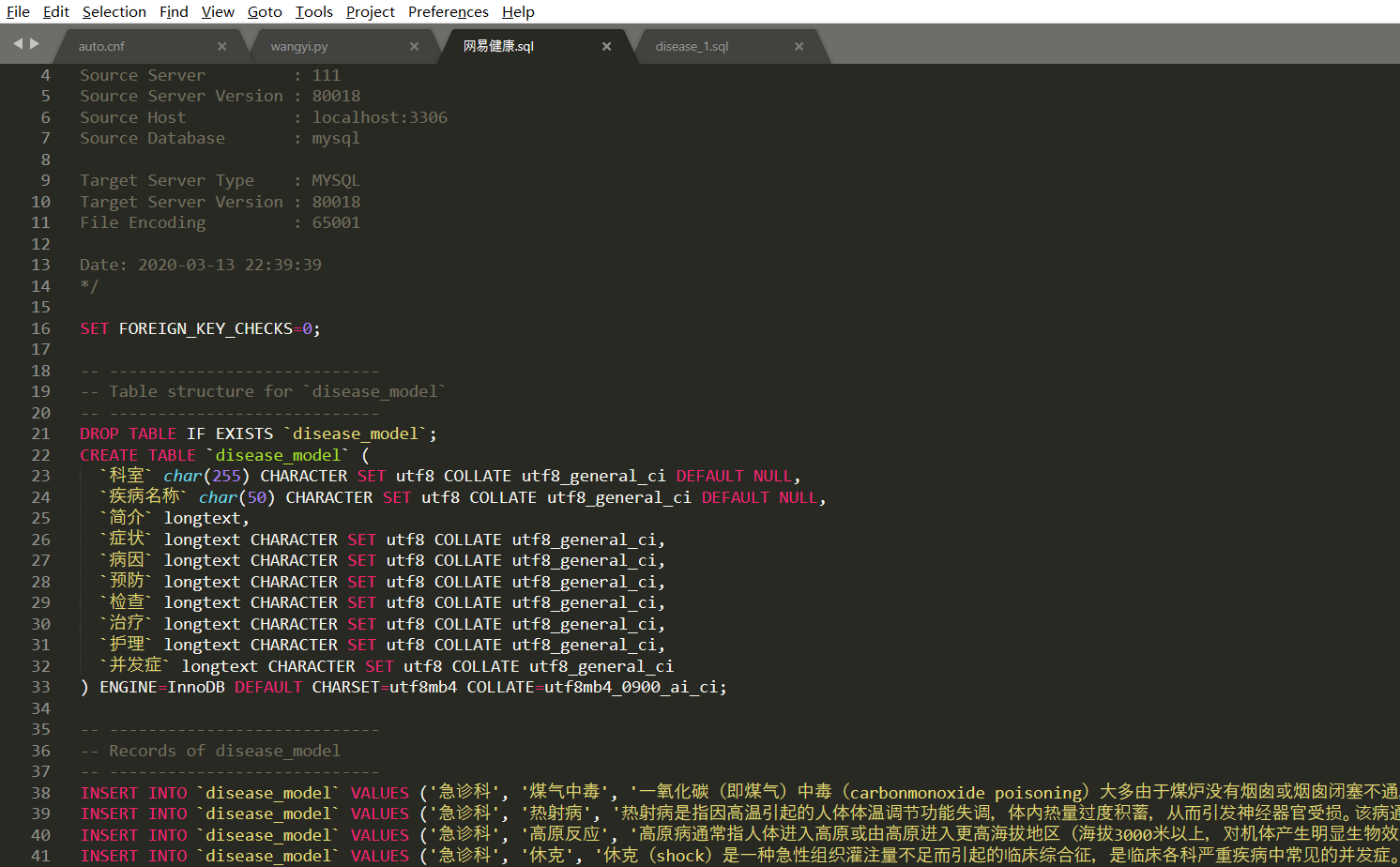Screen dimensions: 1400x867
Task: Click 'MYSQL' Target Server Type value
Action: [x=336, y=180]
